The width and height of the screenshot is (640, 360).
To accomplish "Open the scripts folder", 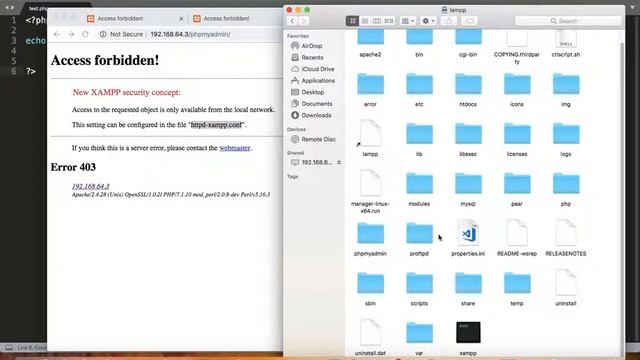I will (419, 284).
